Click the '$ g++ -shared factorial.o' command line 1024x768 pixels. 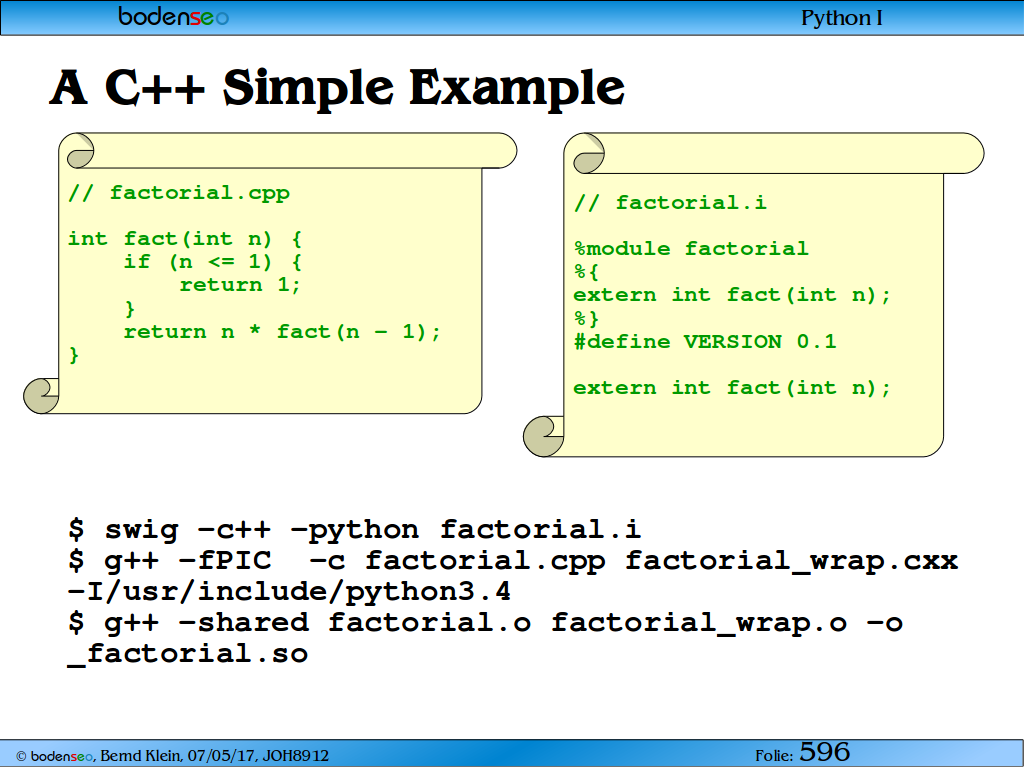coord(485,623)
